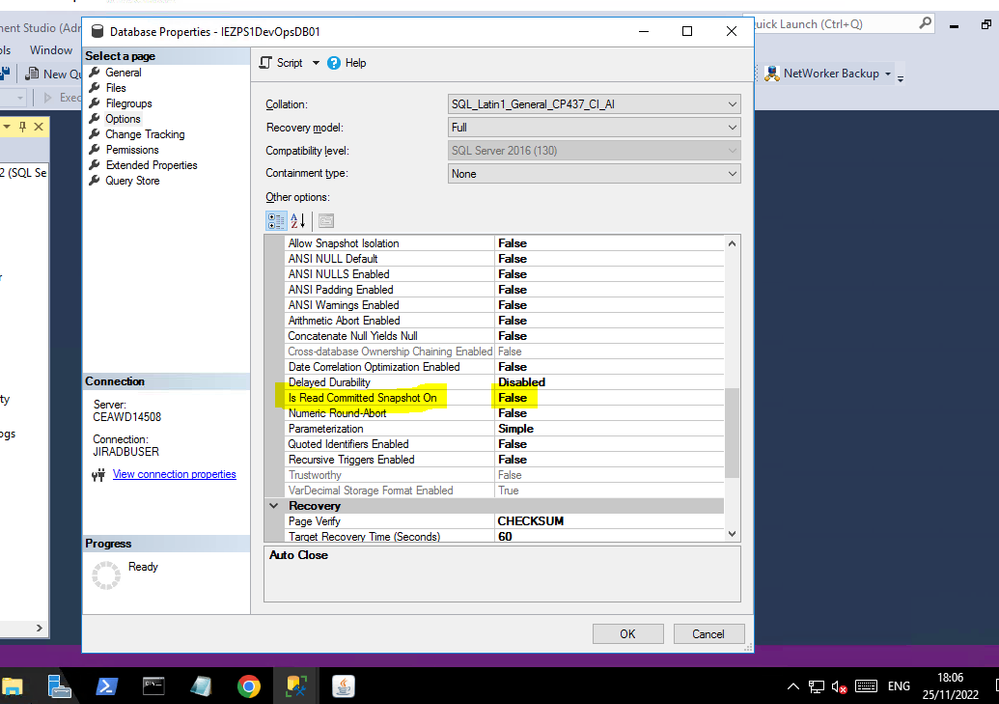999x704 pixels.
Task: Select Recursive Triggers Enabled row
Action: 504,459
